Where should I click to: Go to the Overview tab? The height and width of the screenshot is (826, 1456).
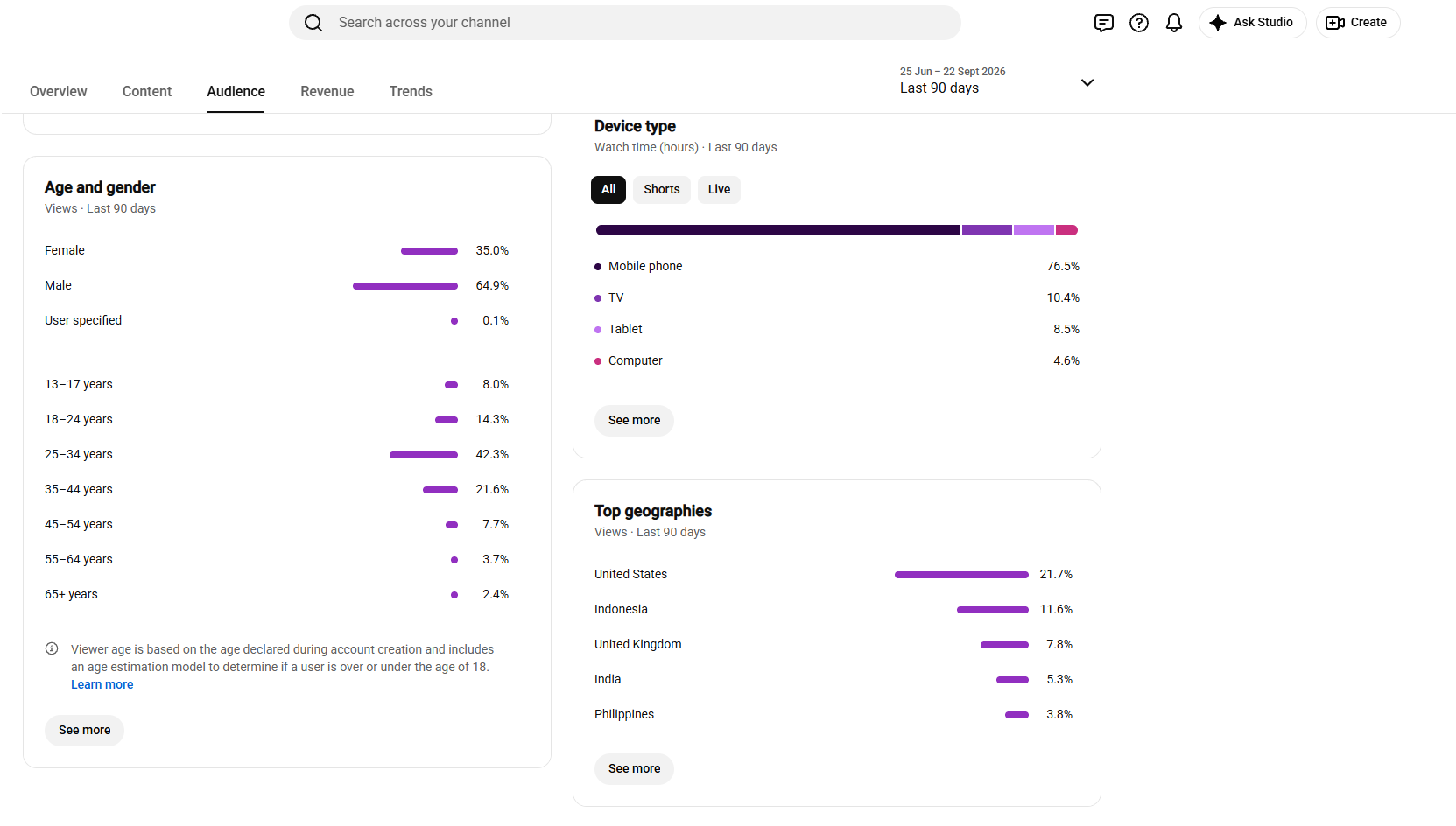tap(59, 92)
